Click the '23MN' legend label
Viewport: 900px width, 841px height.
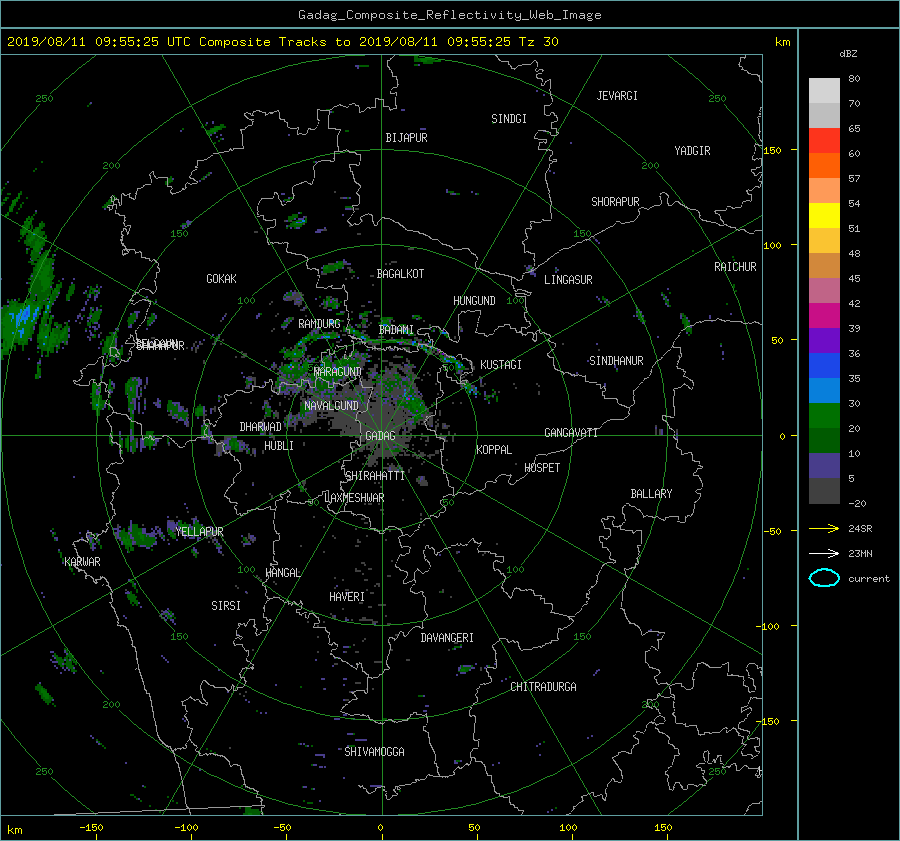pos(860,553)
